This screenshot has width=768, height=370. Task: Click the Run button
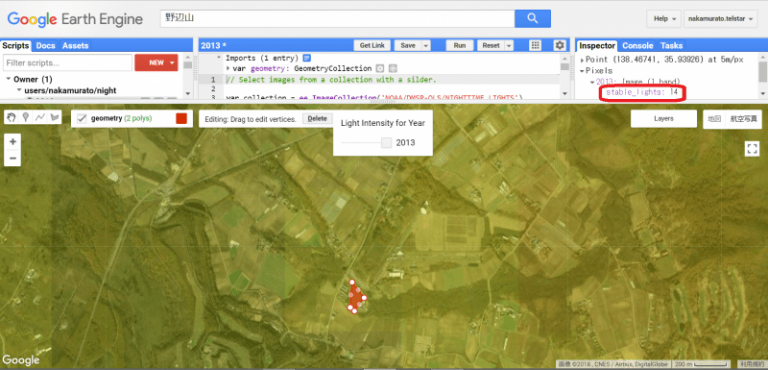(x=459, y=46)
